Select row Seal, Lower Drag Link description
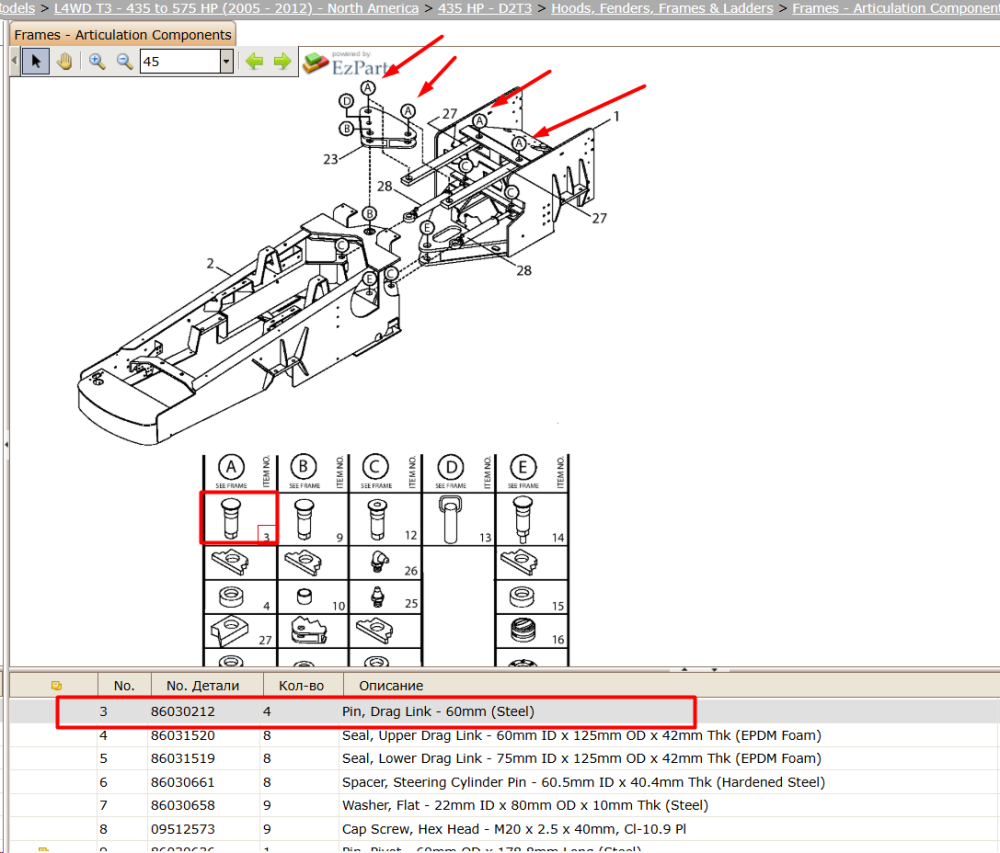Screen dimensions: 1000x853 coord(581,759)
